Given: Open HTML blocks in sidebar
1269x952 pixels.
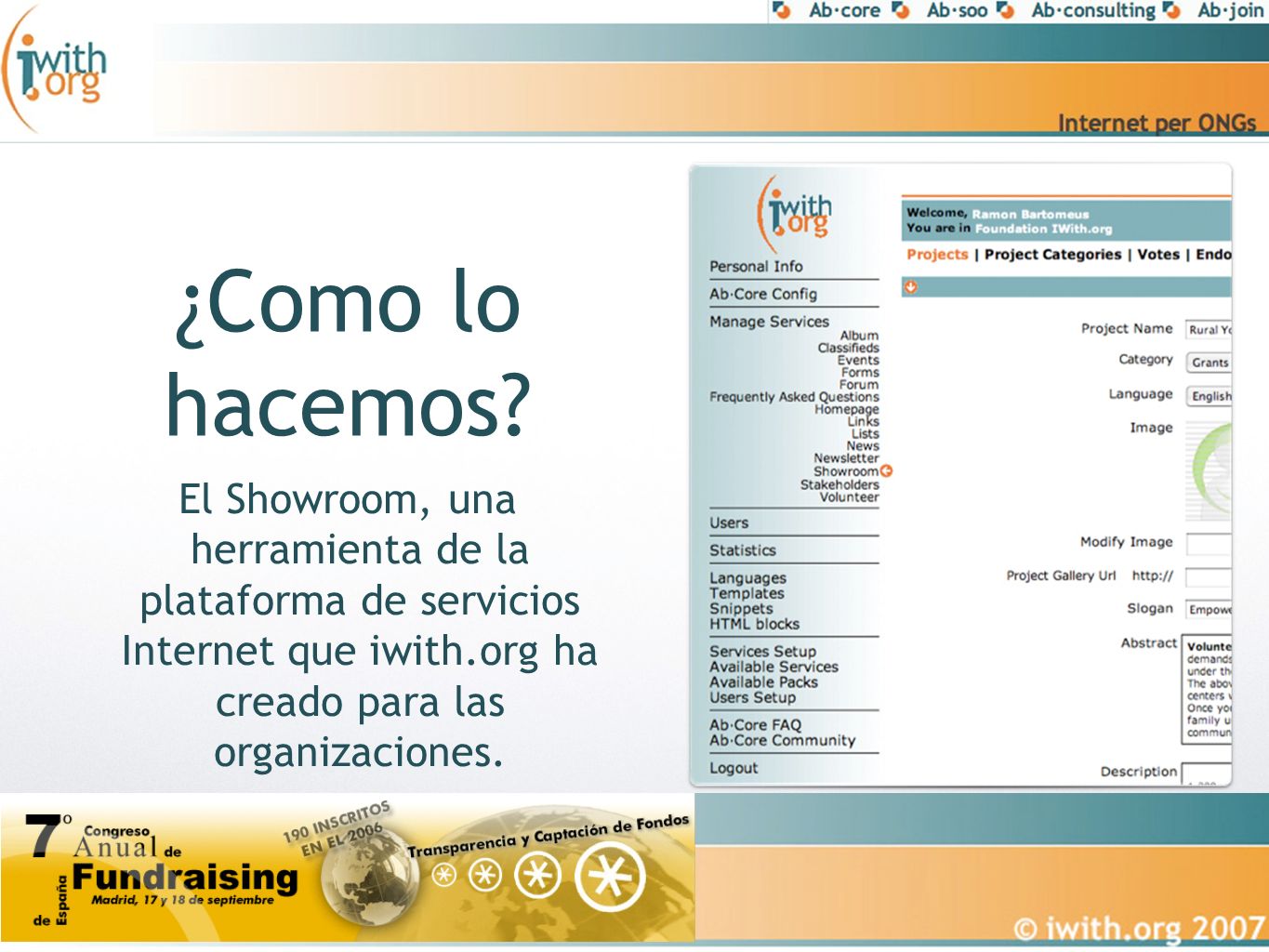Looking at the screenshot, I should (754, 624).
